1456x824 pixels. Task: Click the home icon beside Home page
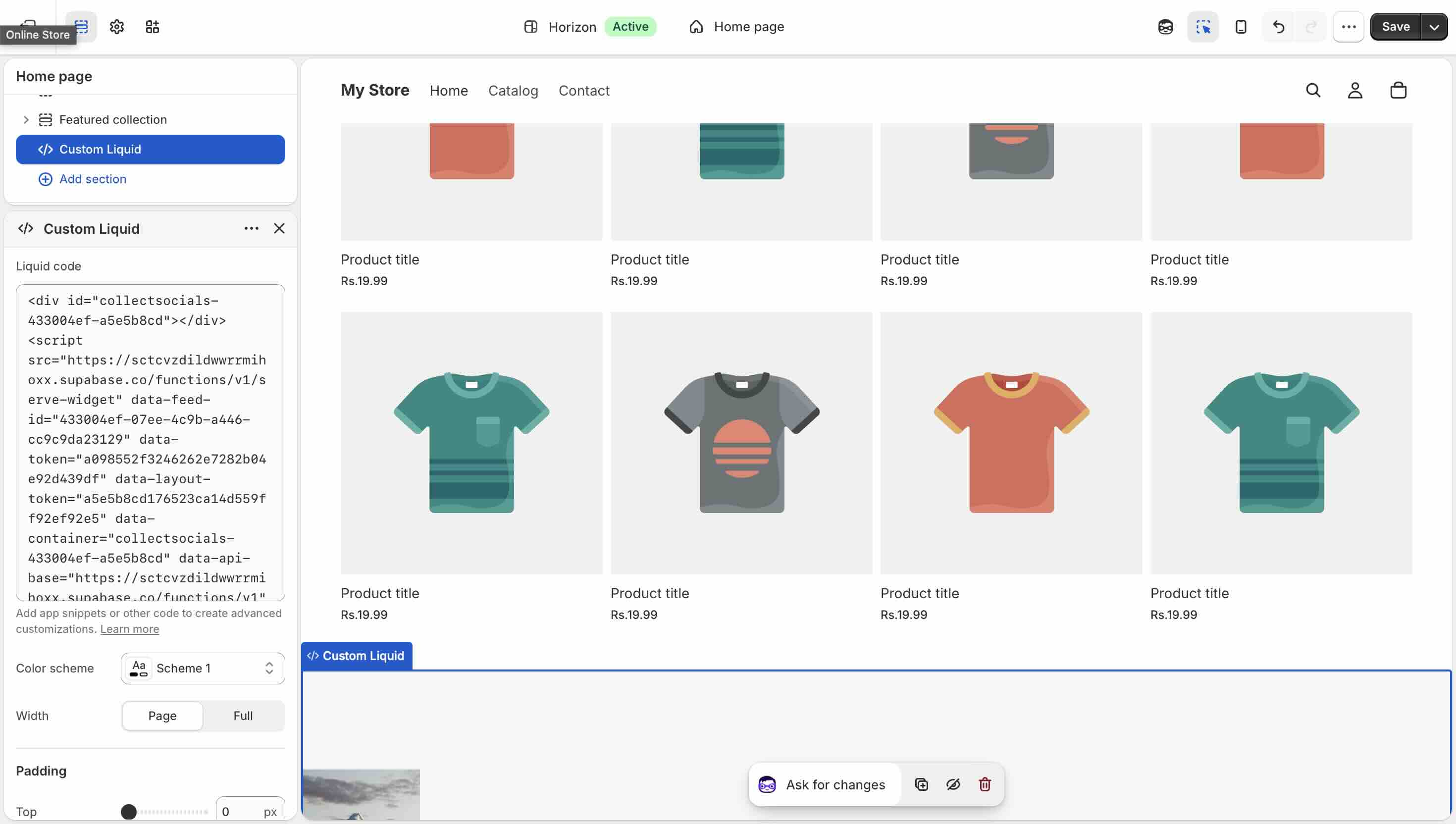coord(696,27)
